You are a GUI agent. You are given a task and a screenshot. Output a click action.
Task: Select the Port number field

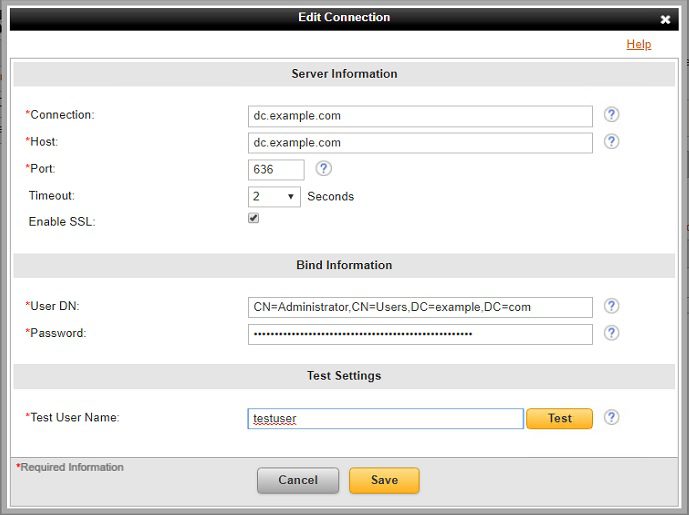[x=276, y=170]
